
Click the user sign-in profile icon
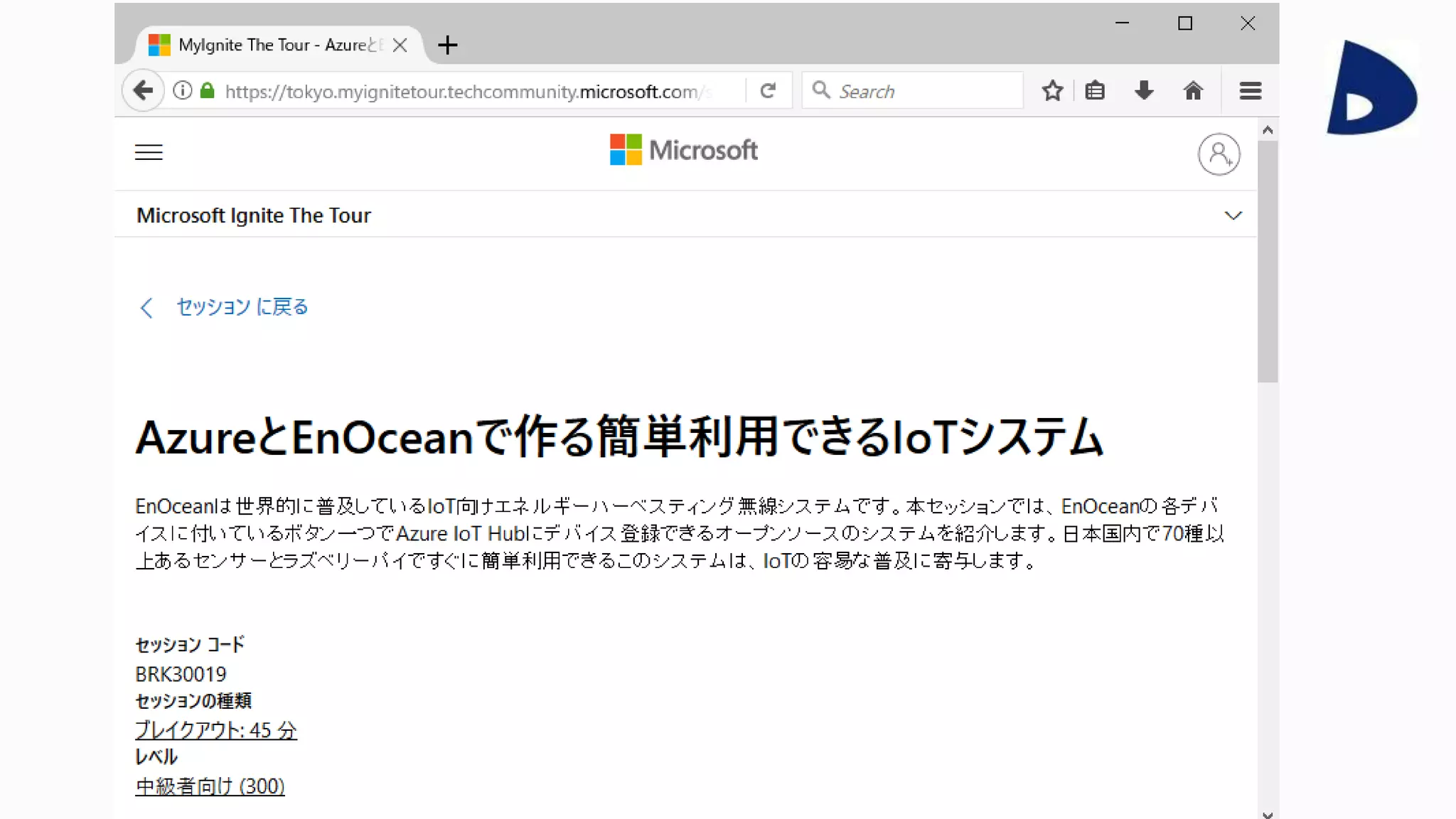1219,154
